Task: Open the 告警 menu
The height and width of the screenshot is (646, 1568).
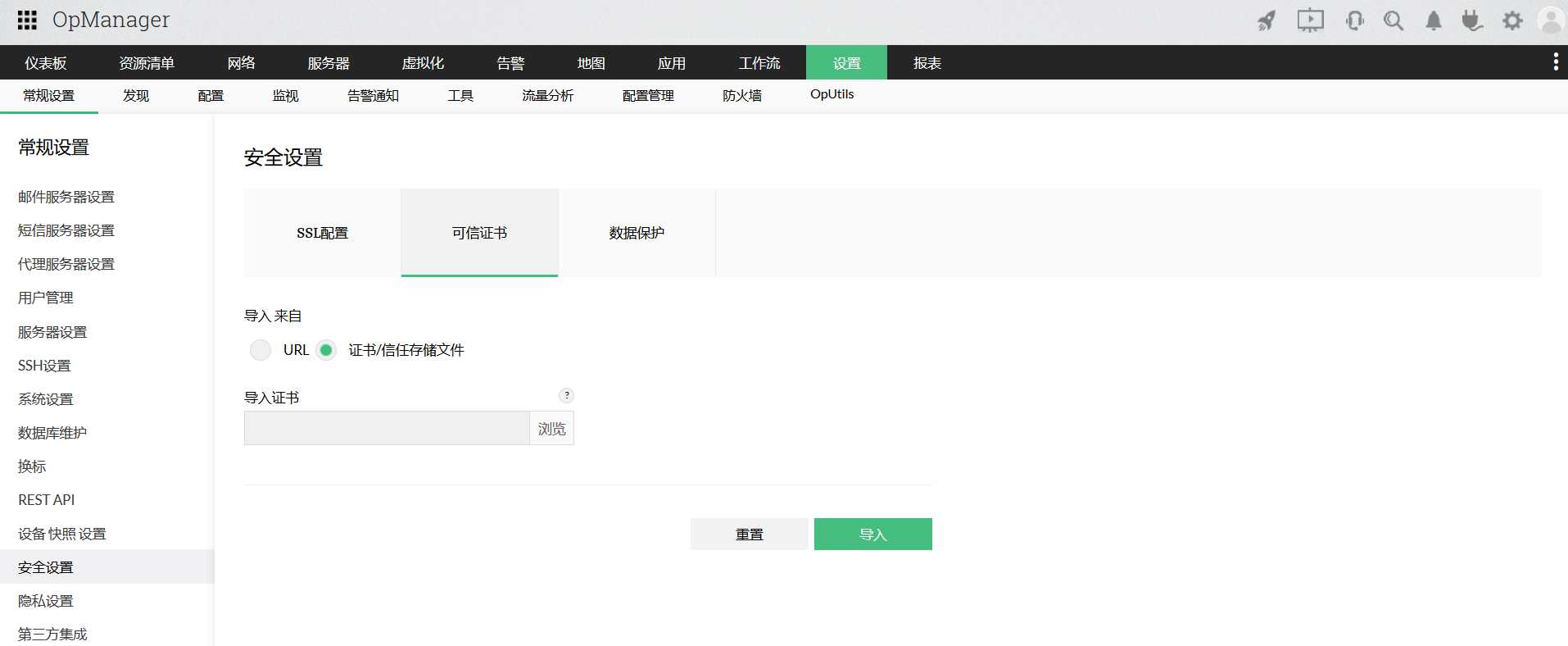Action: pyautogui.click(x=510, y=63)
